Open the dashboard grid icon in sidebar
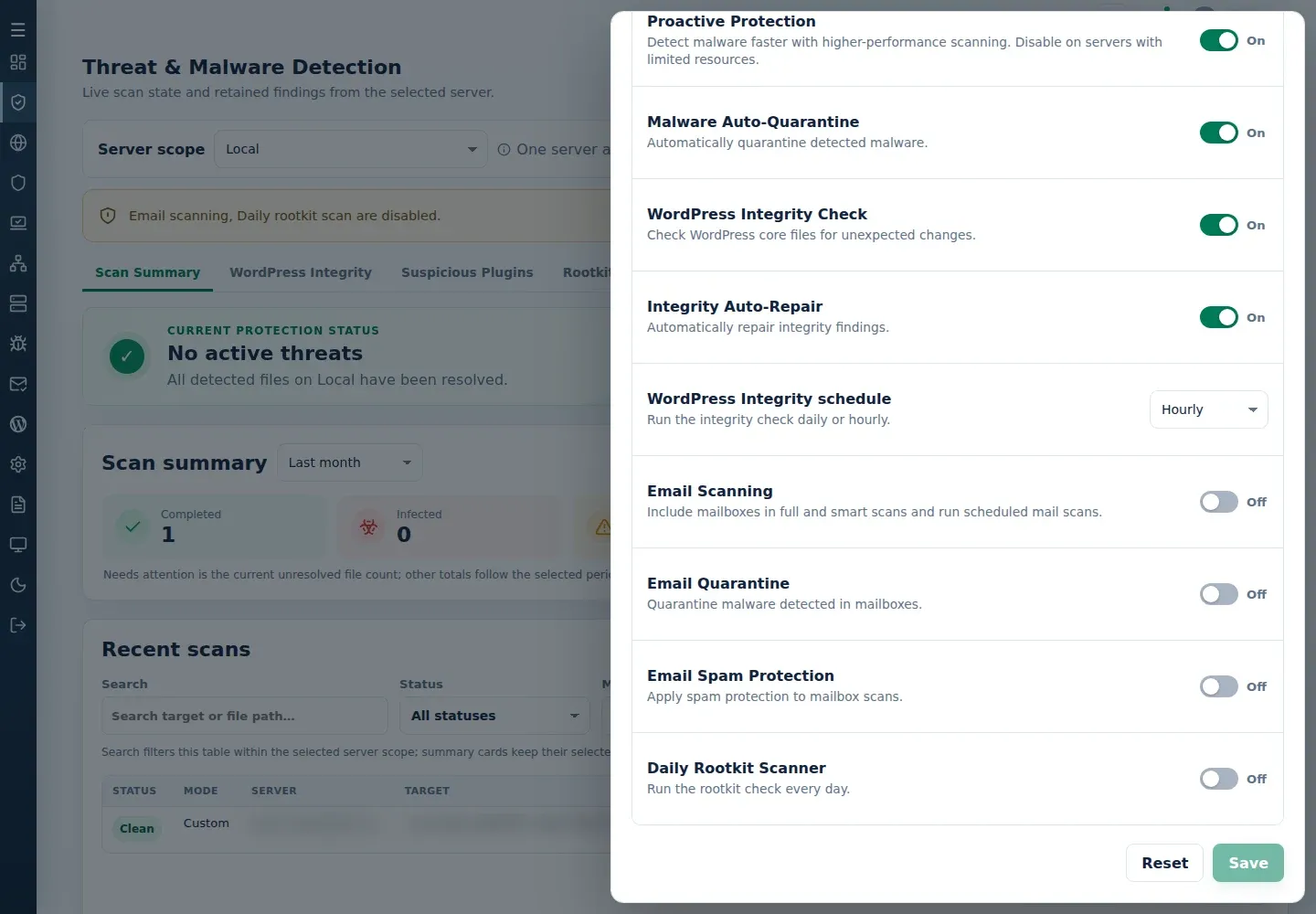 point(18,62)
